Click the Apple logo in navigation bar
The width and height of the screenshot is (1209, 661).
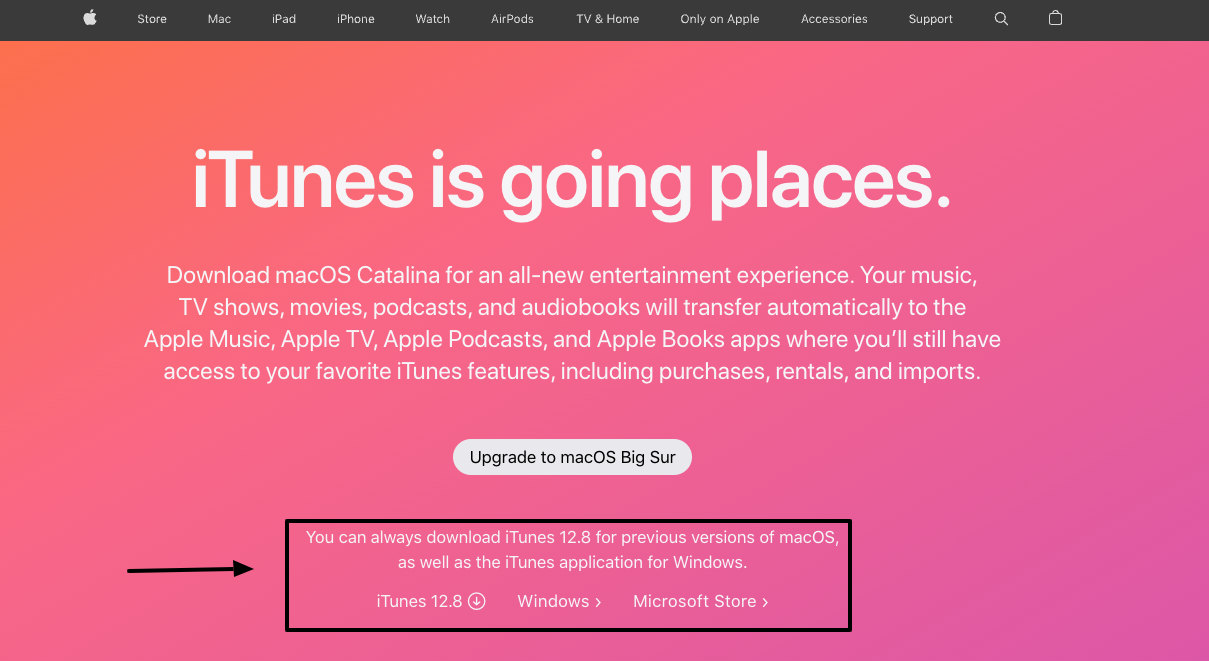(90, 18)
